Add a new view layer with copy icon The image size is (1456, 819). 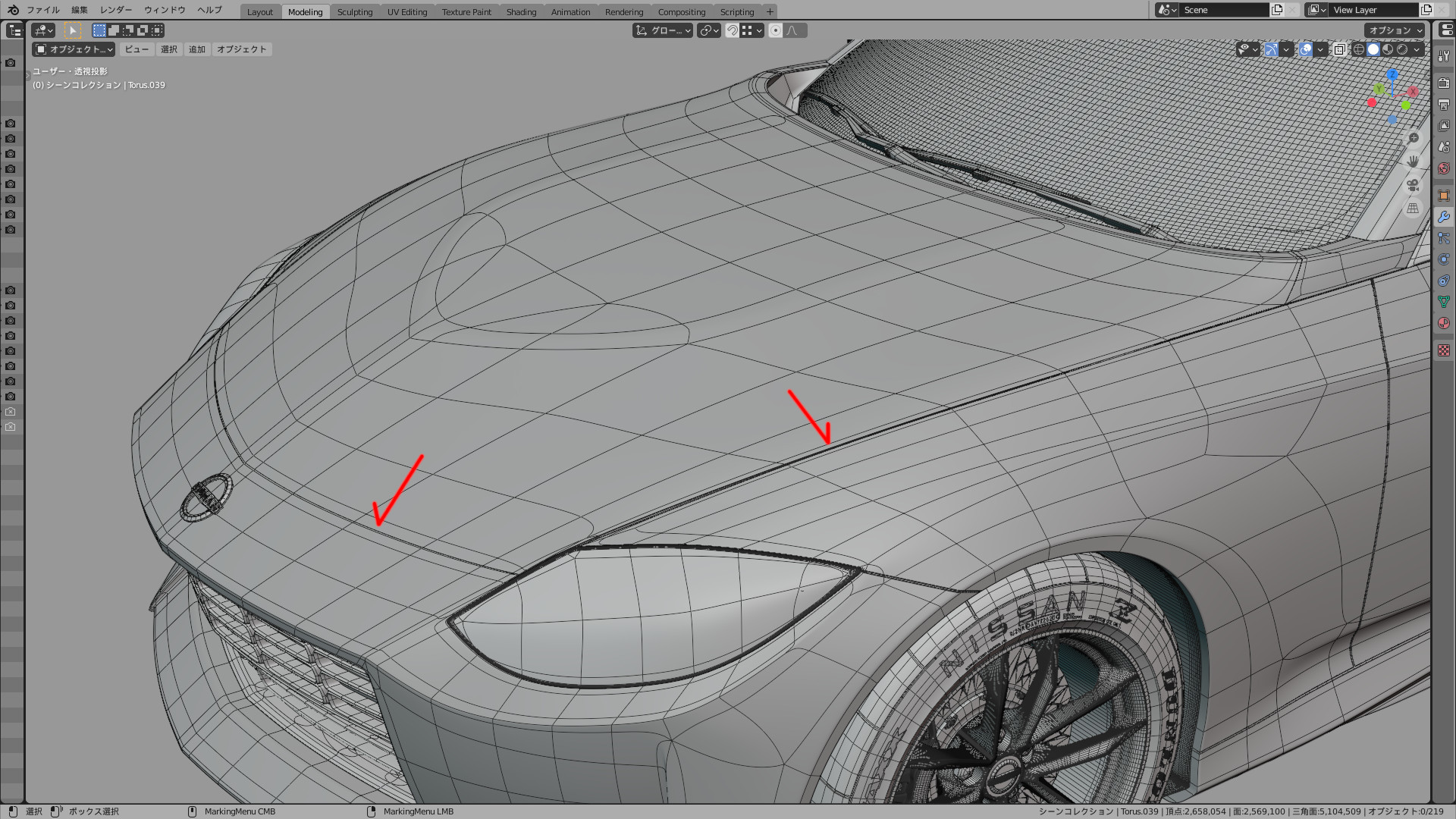(1426, 10)
